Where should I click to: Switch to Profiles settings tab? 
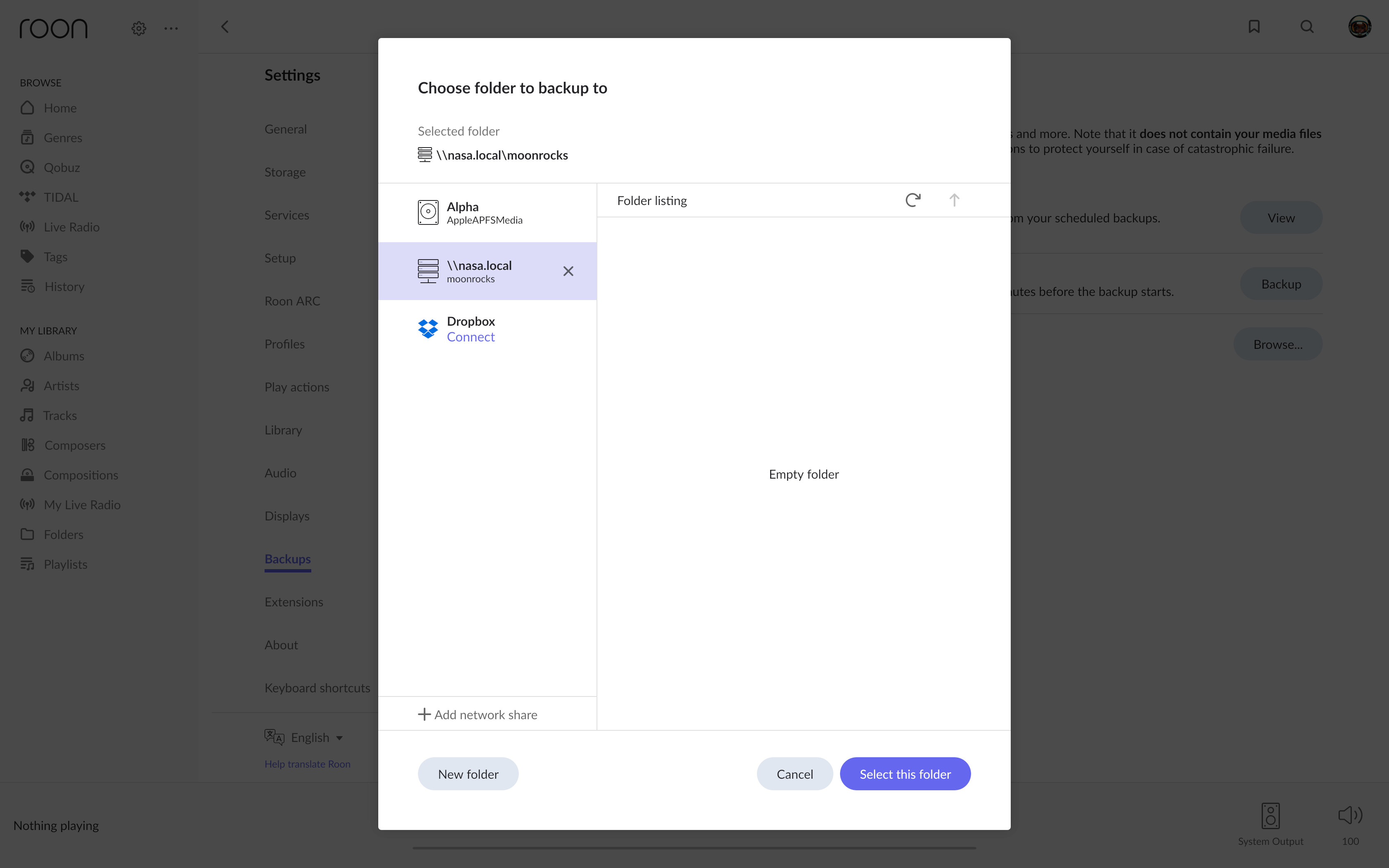pyautogui.click(x=284, y=344)
